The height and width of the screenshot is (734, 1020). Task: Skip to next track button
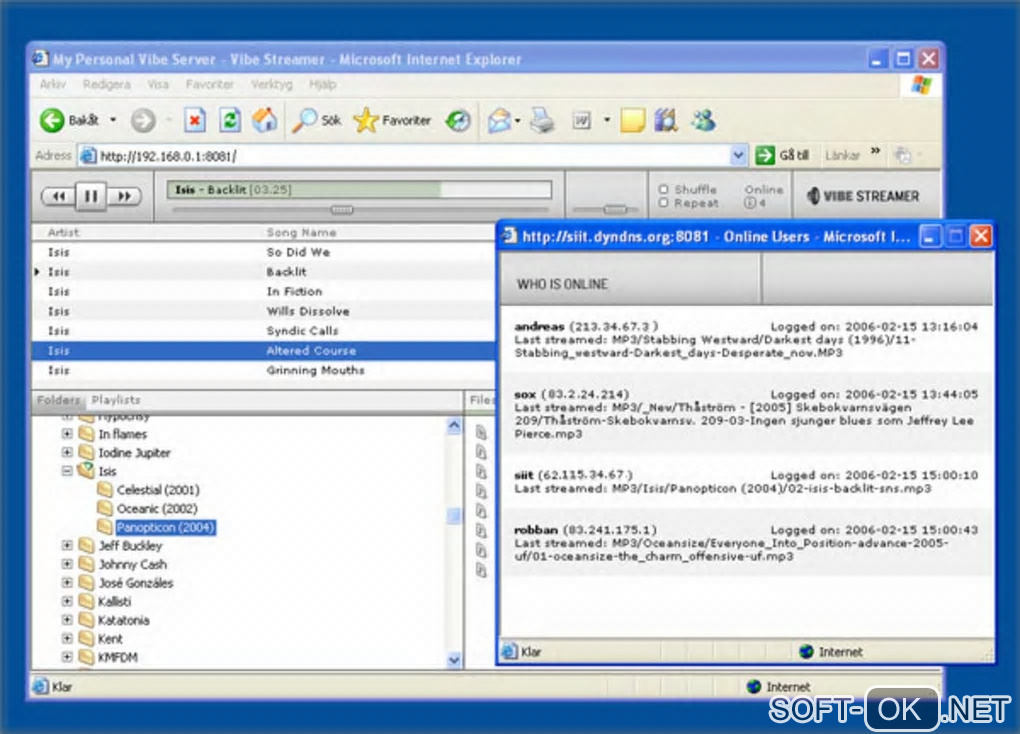coord(123,196)
